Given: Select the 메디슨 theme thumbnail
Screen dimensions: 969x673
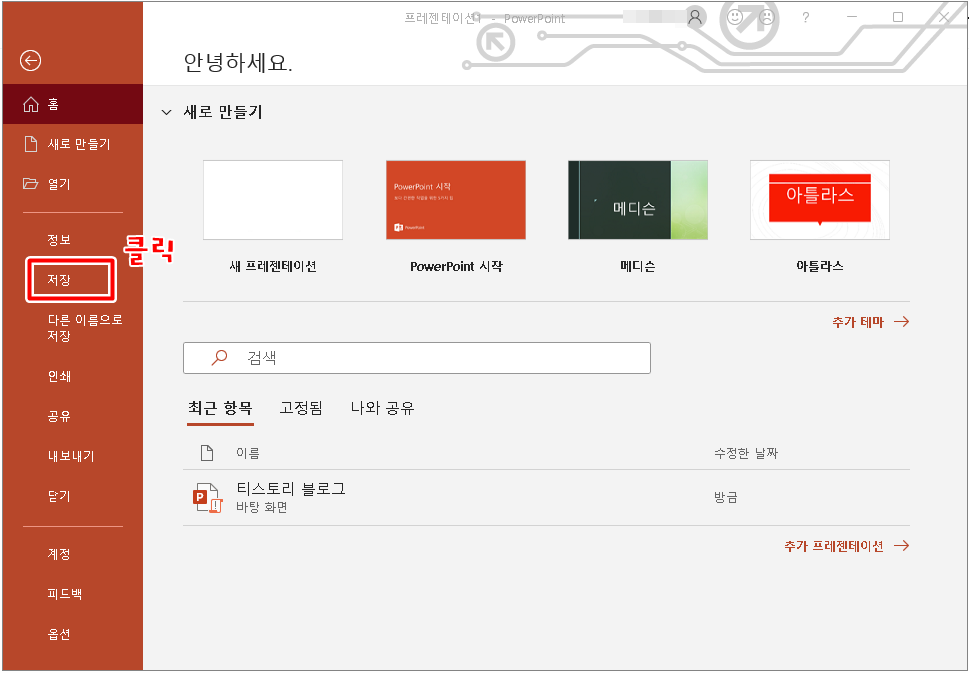Looking at the screenshot, I should pos(638,200).
